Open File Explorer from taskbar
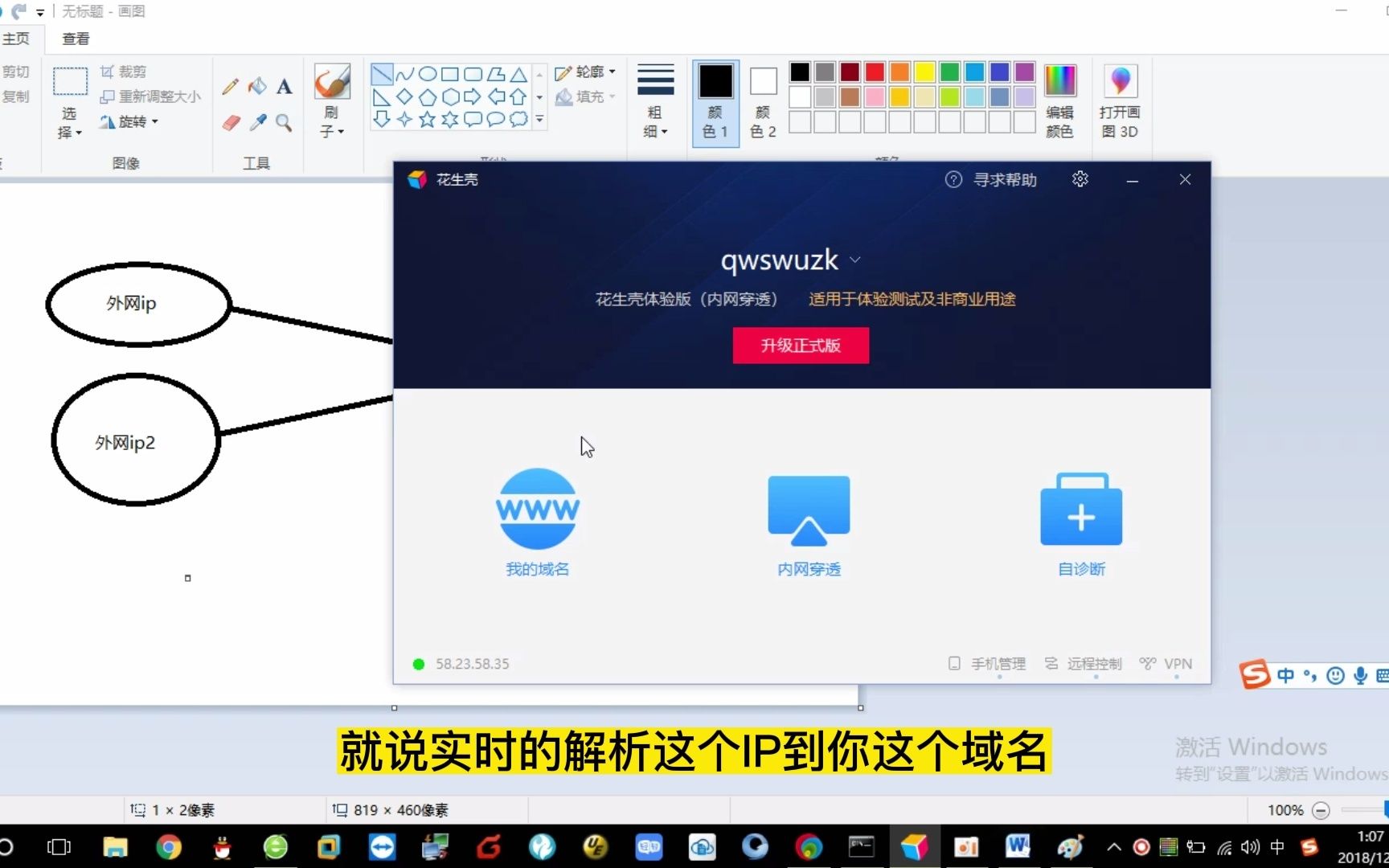 pyautogui.click(x=115, y=846)
